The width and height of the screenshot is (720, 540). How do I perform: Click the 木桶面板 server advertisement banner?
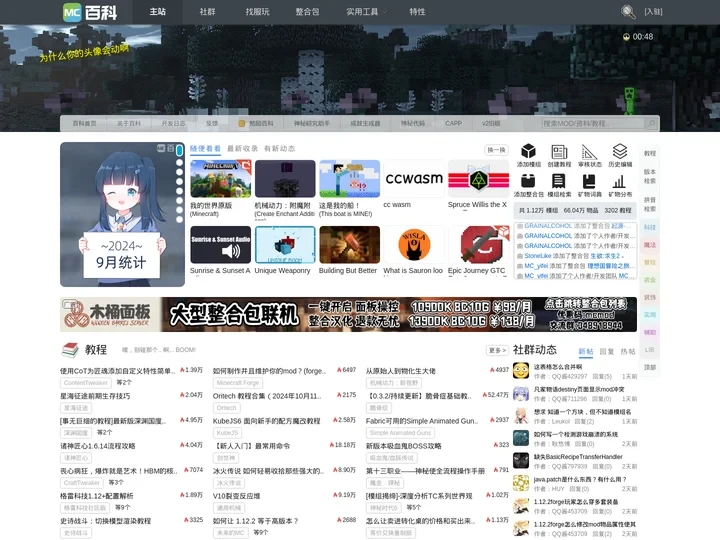[x=348, y=315]
